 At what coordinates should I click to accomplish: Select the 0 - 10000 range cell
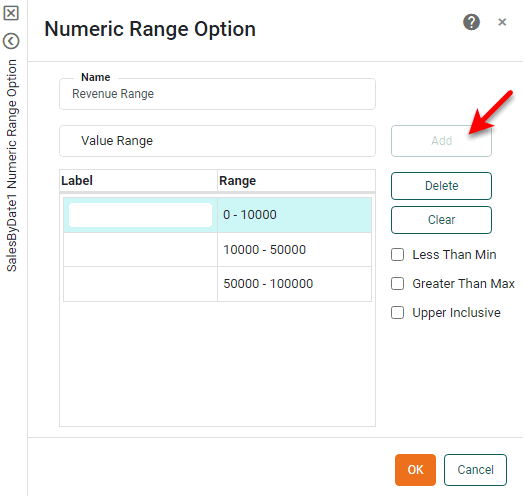coord(294,215)
